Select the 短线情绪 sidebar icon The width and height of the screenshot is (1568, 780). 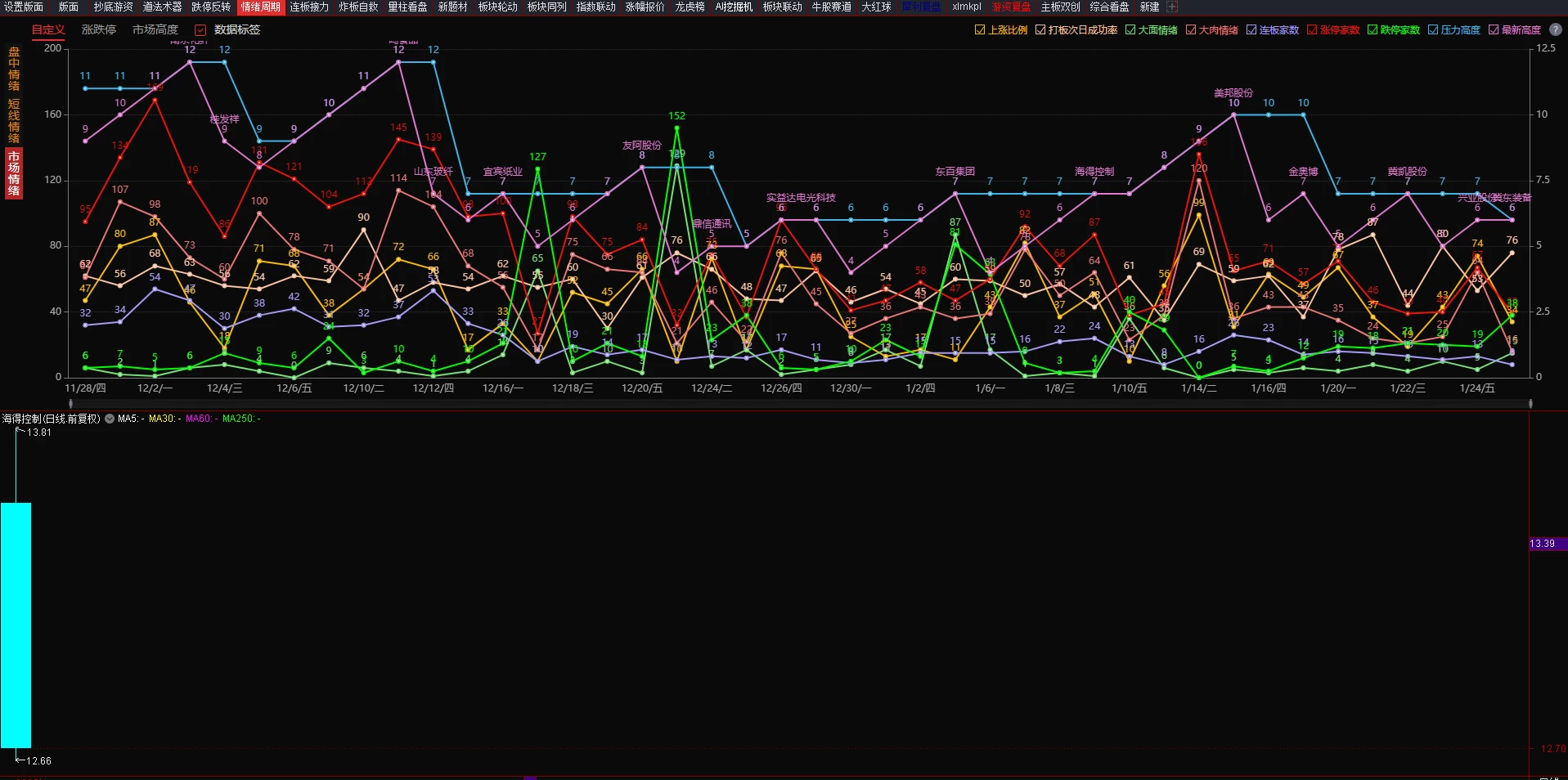[14, 121]
